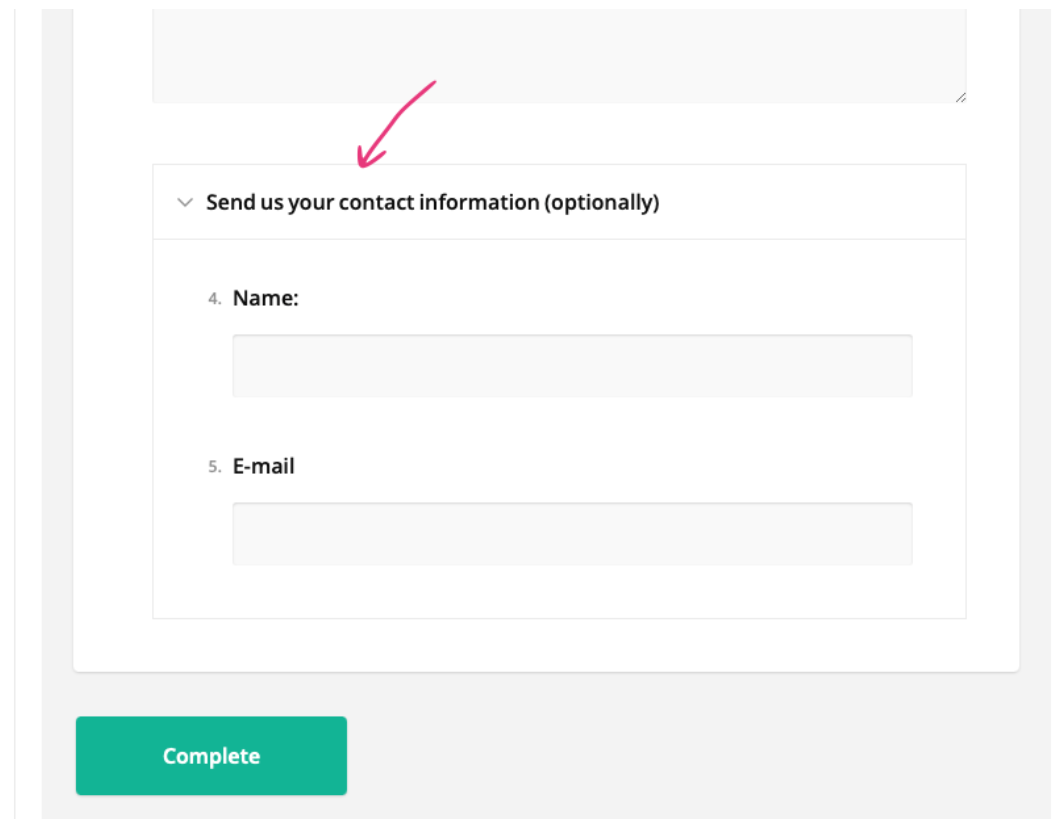Click the 'E-mail' question label
Screen dimensions: 1060x831
tap(263, 466)
